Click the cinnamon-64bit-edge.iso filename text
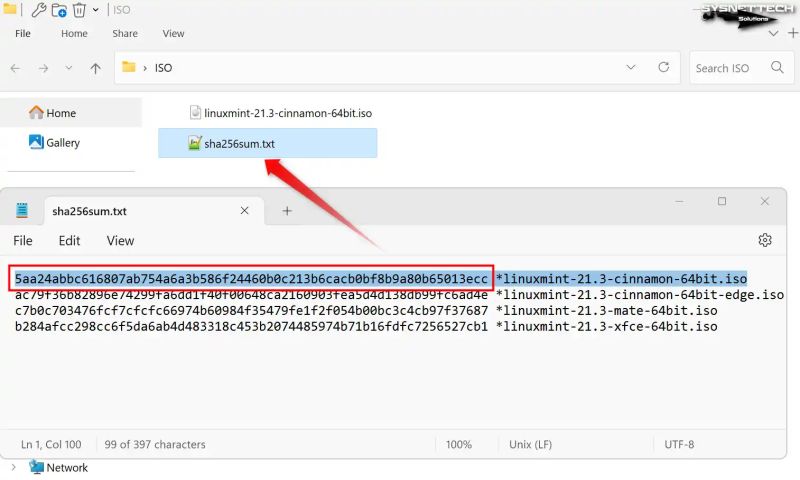800x480 pixels. coord(640,295)
